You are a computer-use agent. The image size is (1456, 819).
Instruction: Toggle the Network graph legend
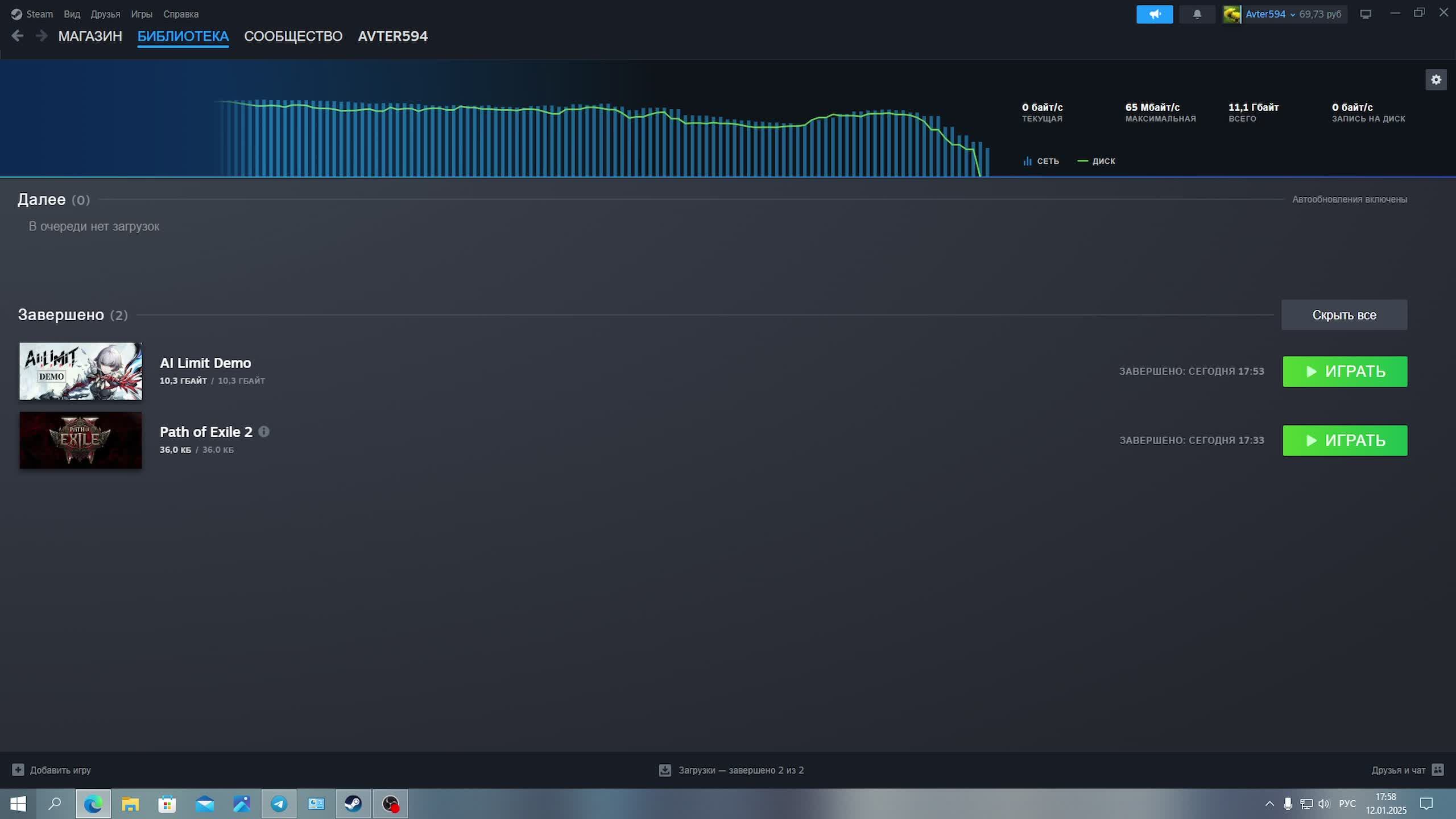pos(1041,161)
